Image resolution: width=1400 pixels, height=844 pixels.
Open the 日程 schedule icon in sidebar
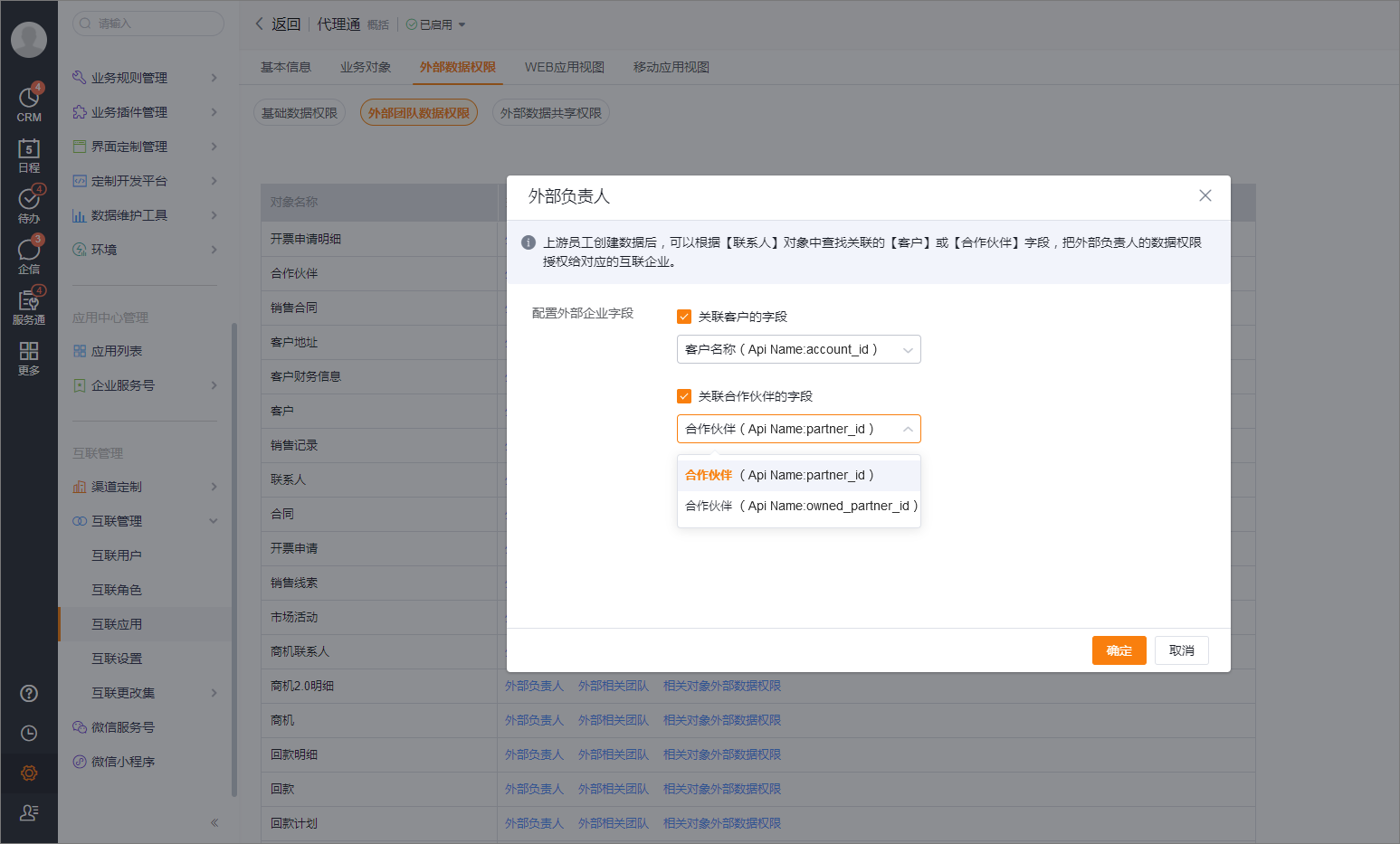(x=29, y=156)
